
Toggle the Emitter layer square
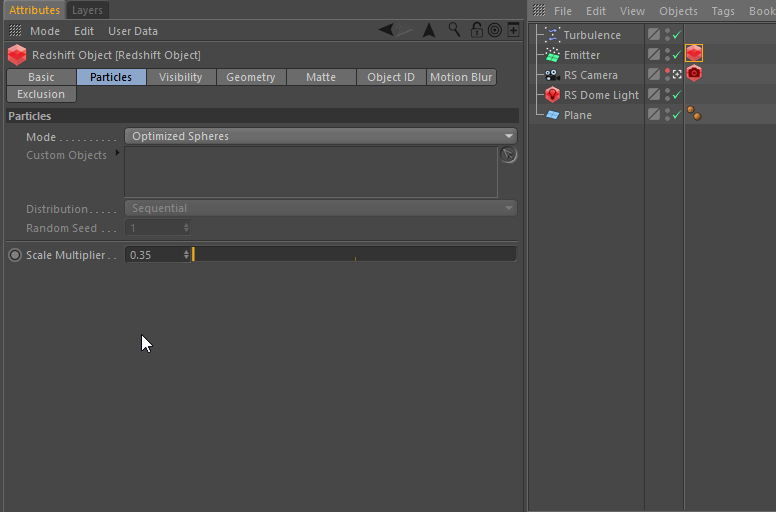coord(654,54)
